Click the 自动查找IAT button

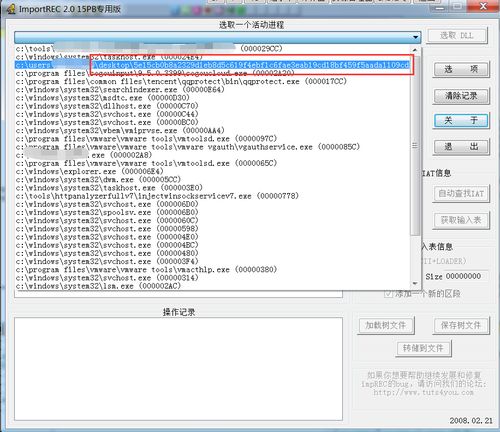coord(461,193)
